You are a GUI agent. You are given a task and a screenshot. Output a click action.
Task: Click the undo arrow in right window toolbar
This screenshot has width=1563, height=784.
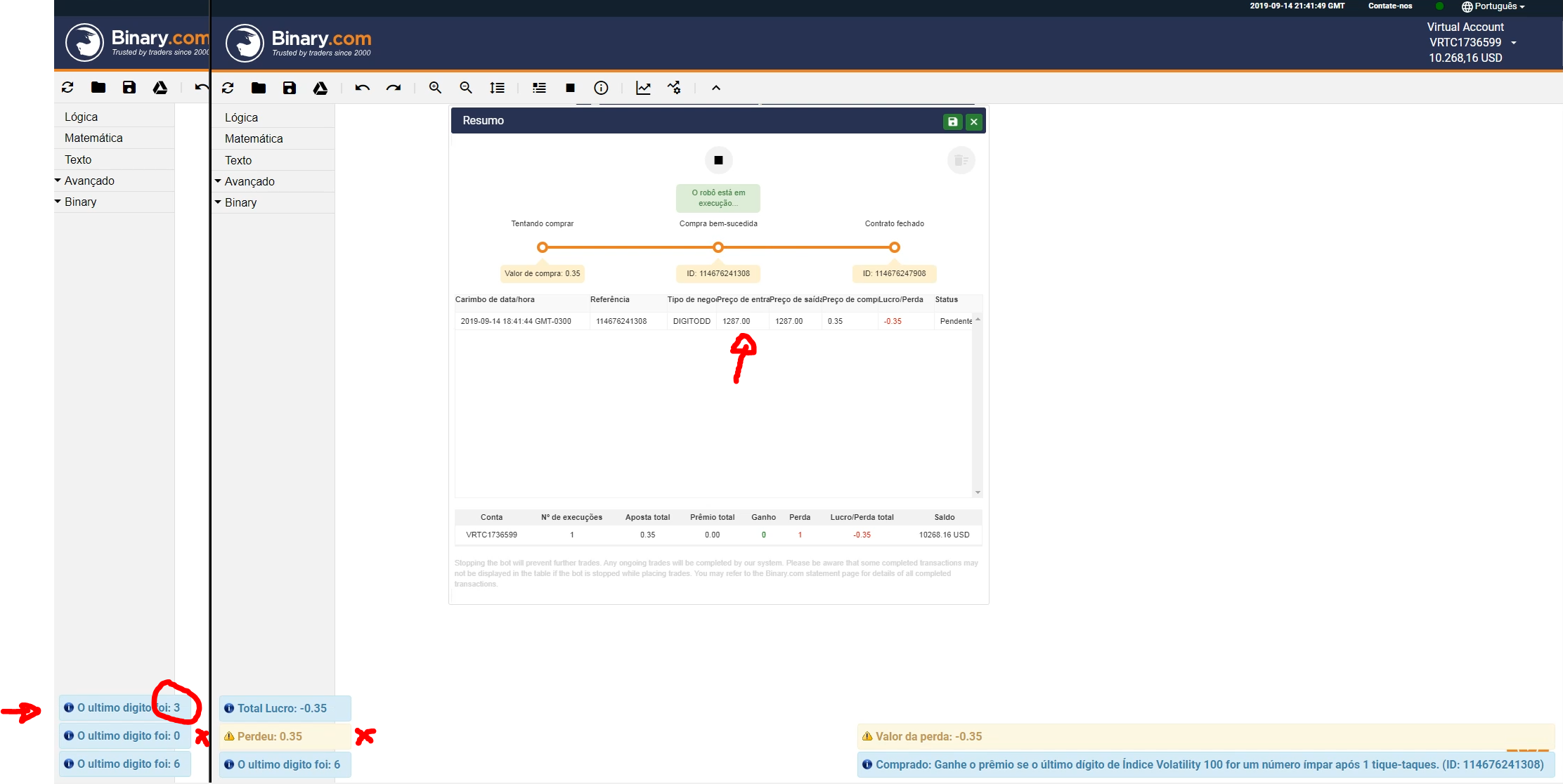pos(363,88)
